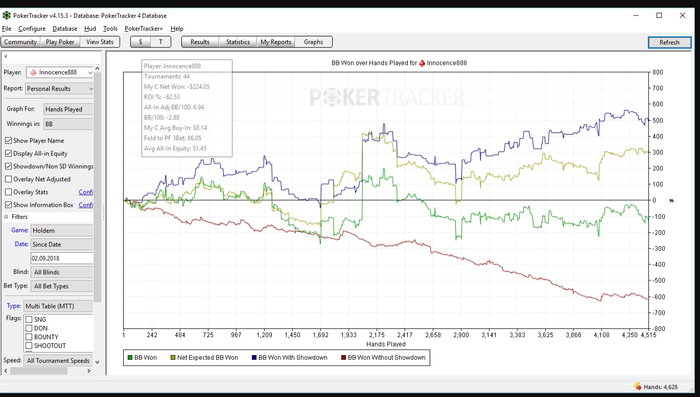This screenshot has height=397, width=700.
Task: Open the Player dropdown showing Innocence888
Action: [x=60, y=72]
